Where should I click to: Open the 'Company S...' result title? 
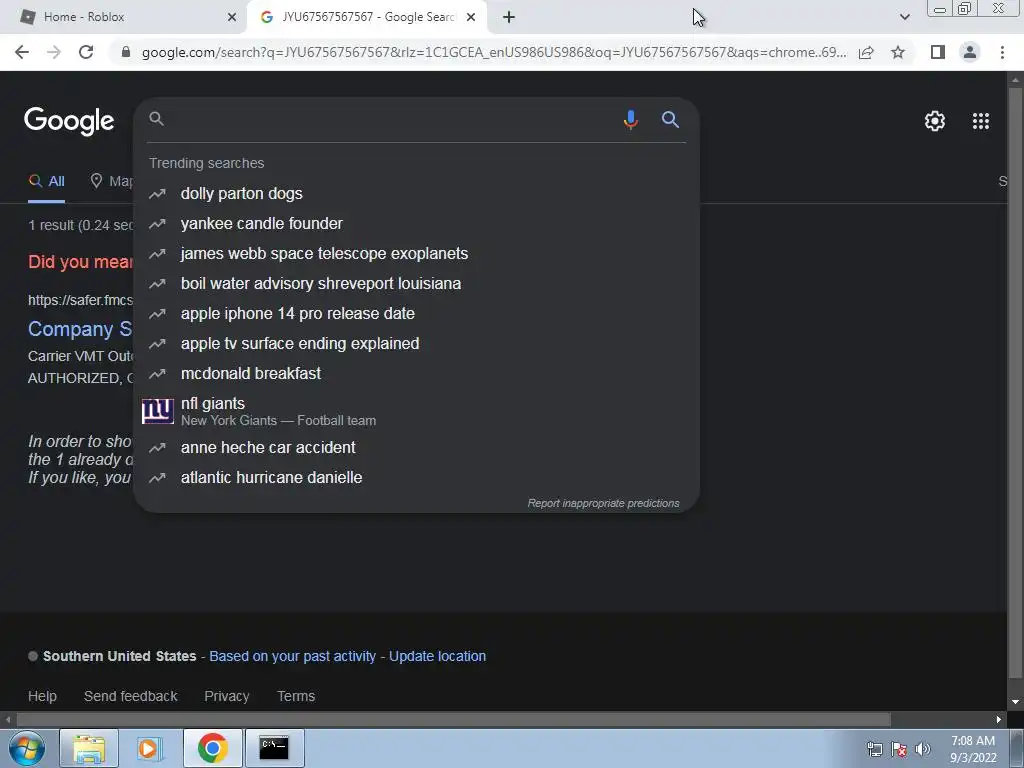[80, 328]
